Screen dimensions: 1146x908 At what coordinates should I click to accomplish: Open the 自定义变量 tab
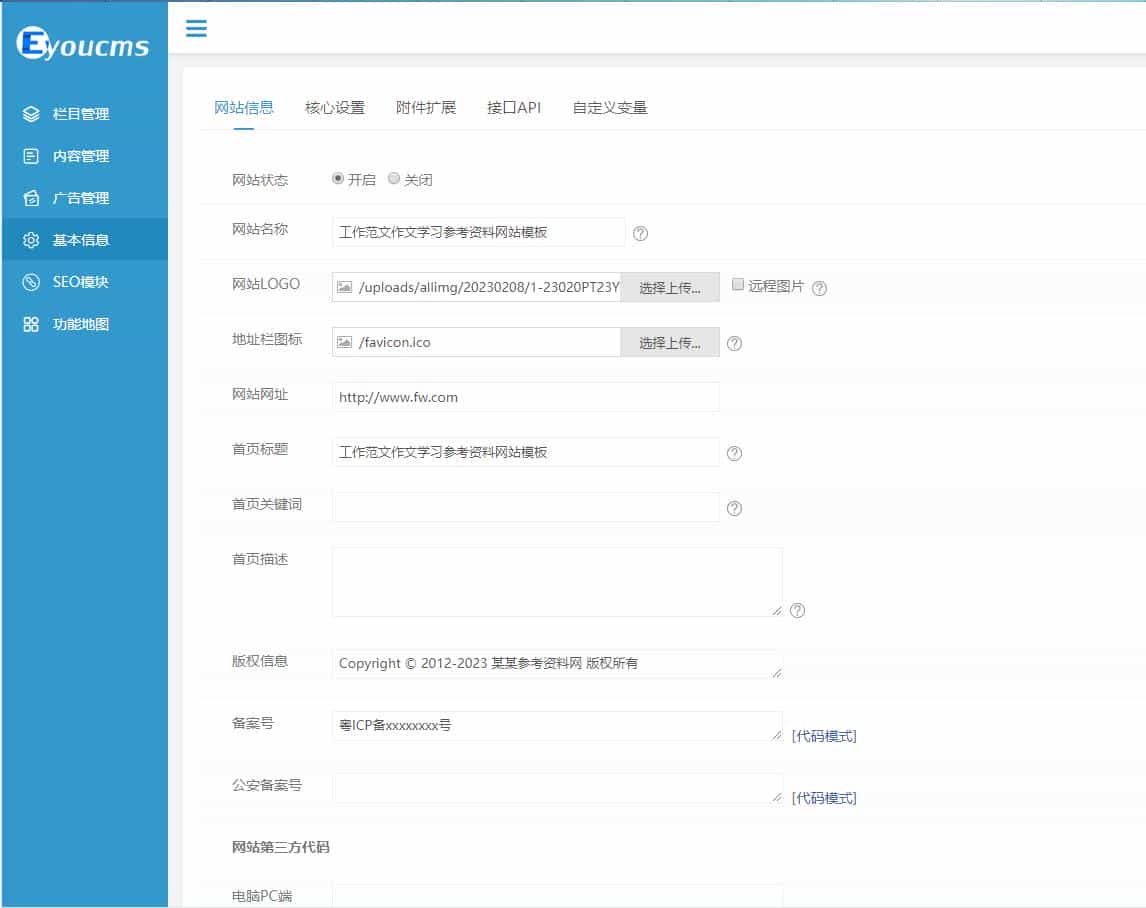610,107
